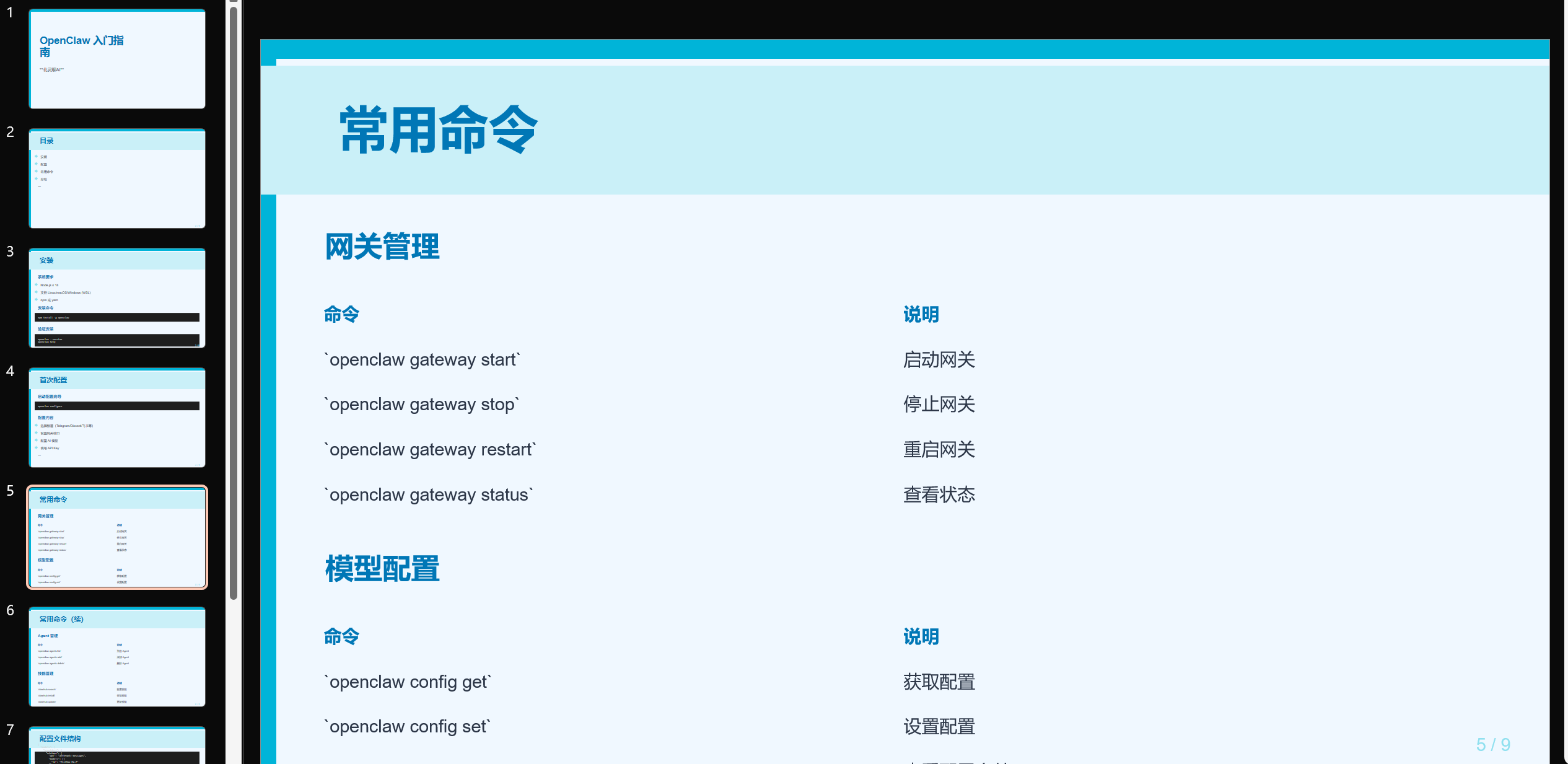
Task: Click the 停止网关 description cell
Action: point(939,405)
